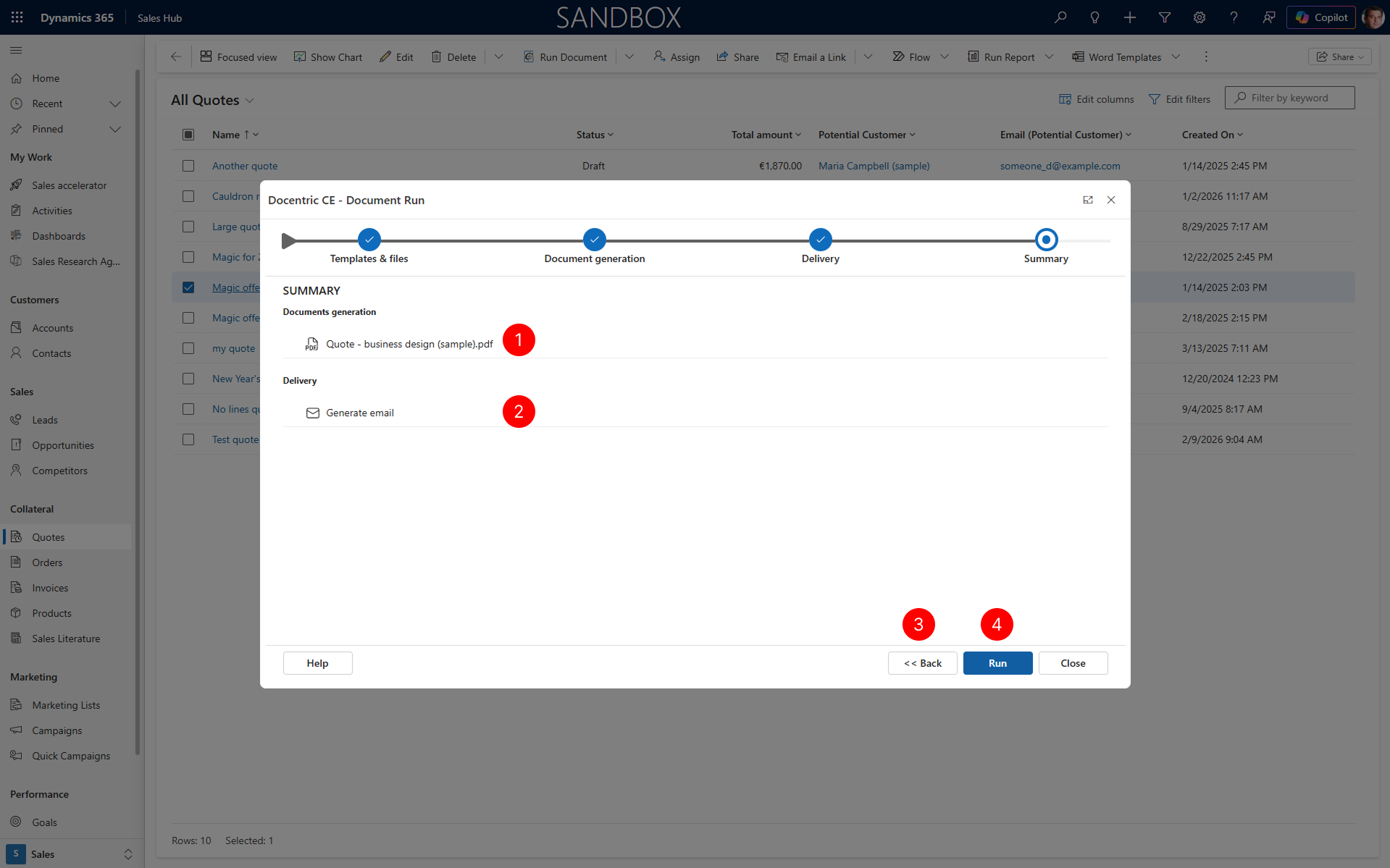The image size is (1390, 868).
Task: Expand the Flow dropdown arrow
Action: pos(945,56)
